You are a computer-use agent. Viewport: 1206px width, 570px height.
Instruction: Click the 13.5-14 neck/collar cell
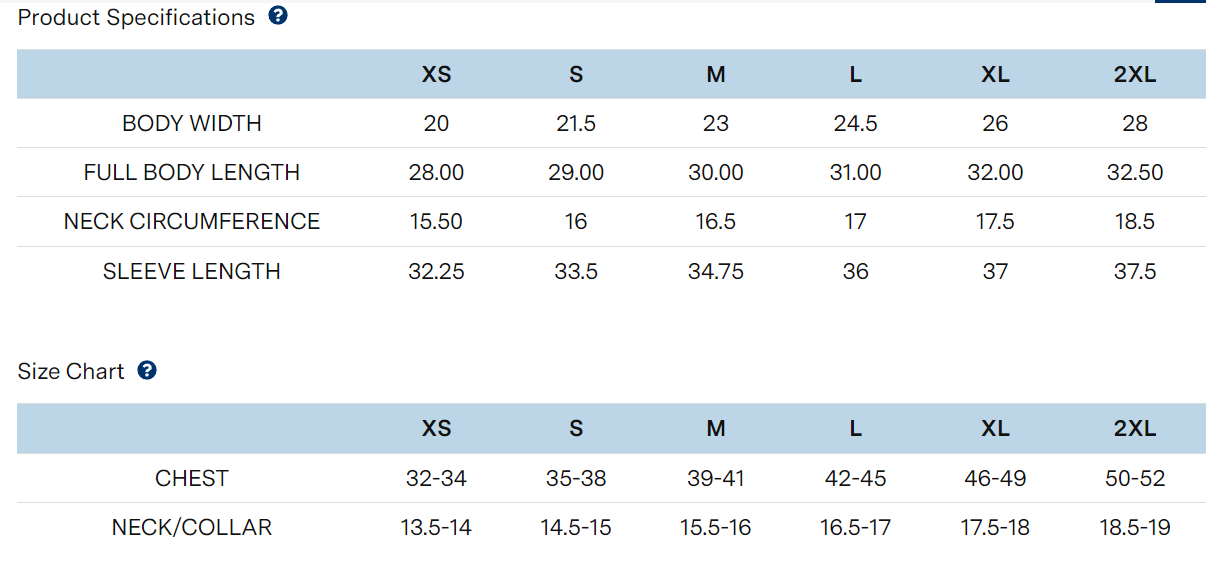436,528
